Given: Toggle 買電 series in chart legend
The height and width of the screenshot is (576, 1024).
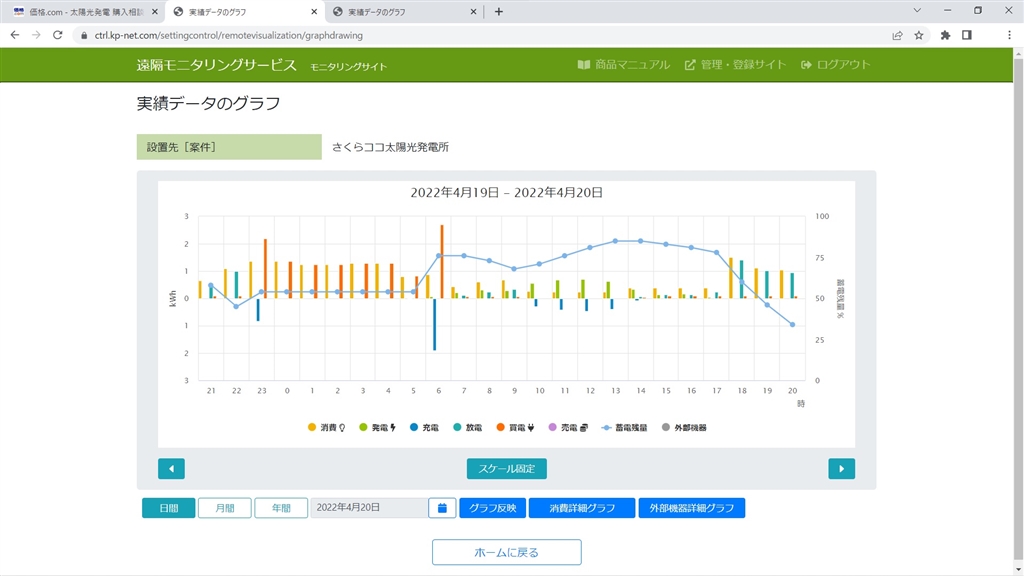Looking at the screenshot, I should tap(515, 427).
